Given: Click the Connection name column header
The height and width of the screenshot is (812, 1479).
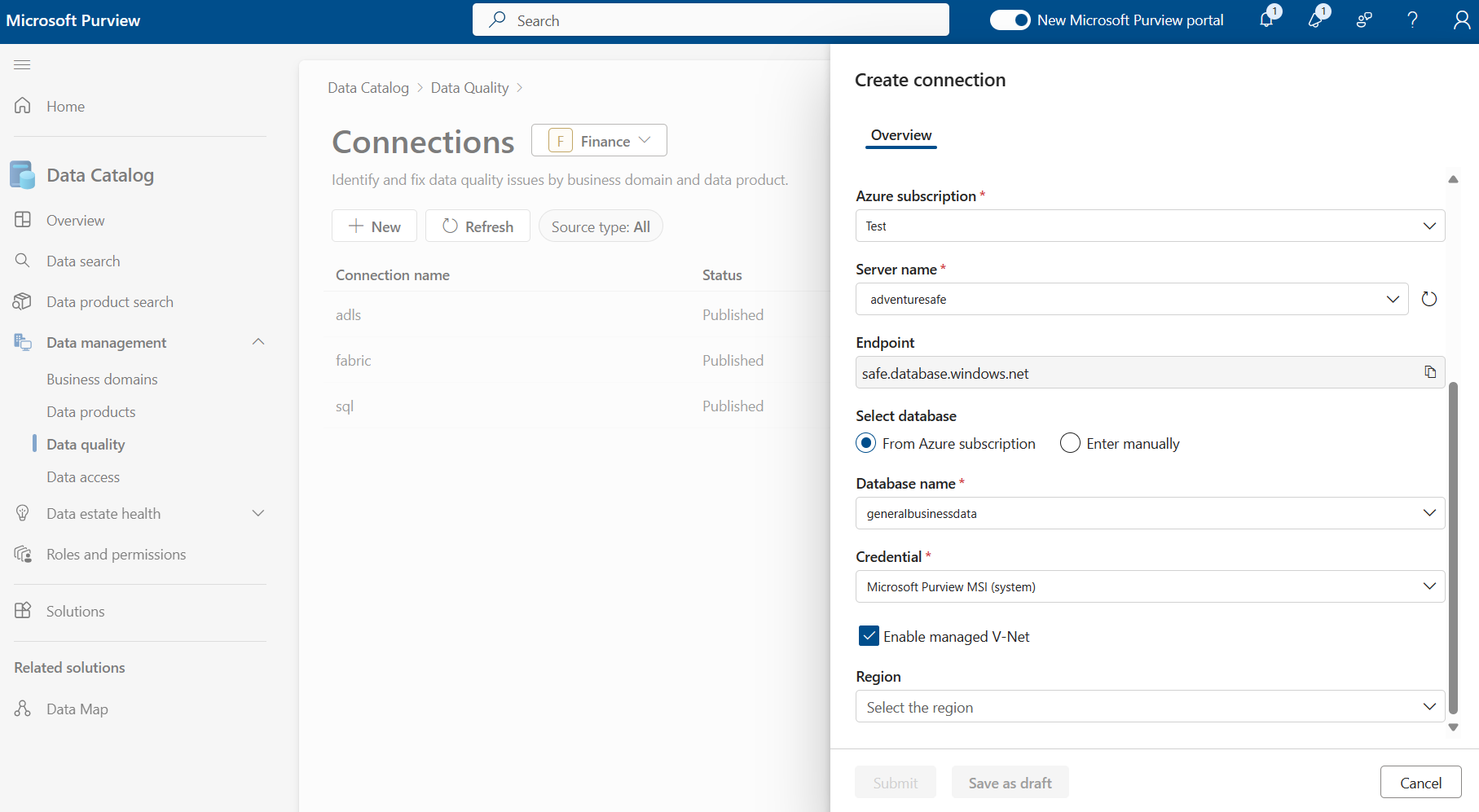Looking at the screenshot, I should 393,274.
